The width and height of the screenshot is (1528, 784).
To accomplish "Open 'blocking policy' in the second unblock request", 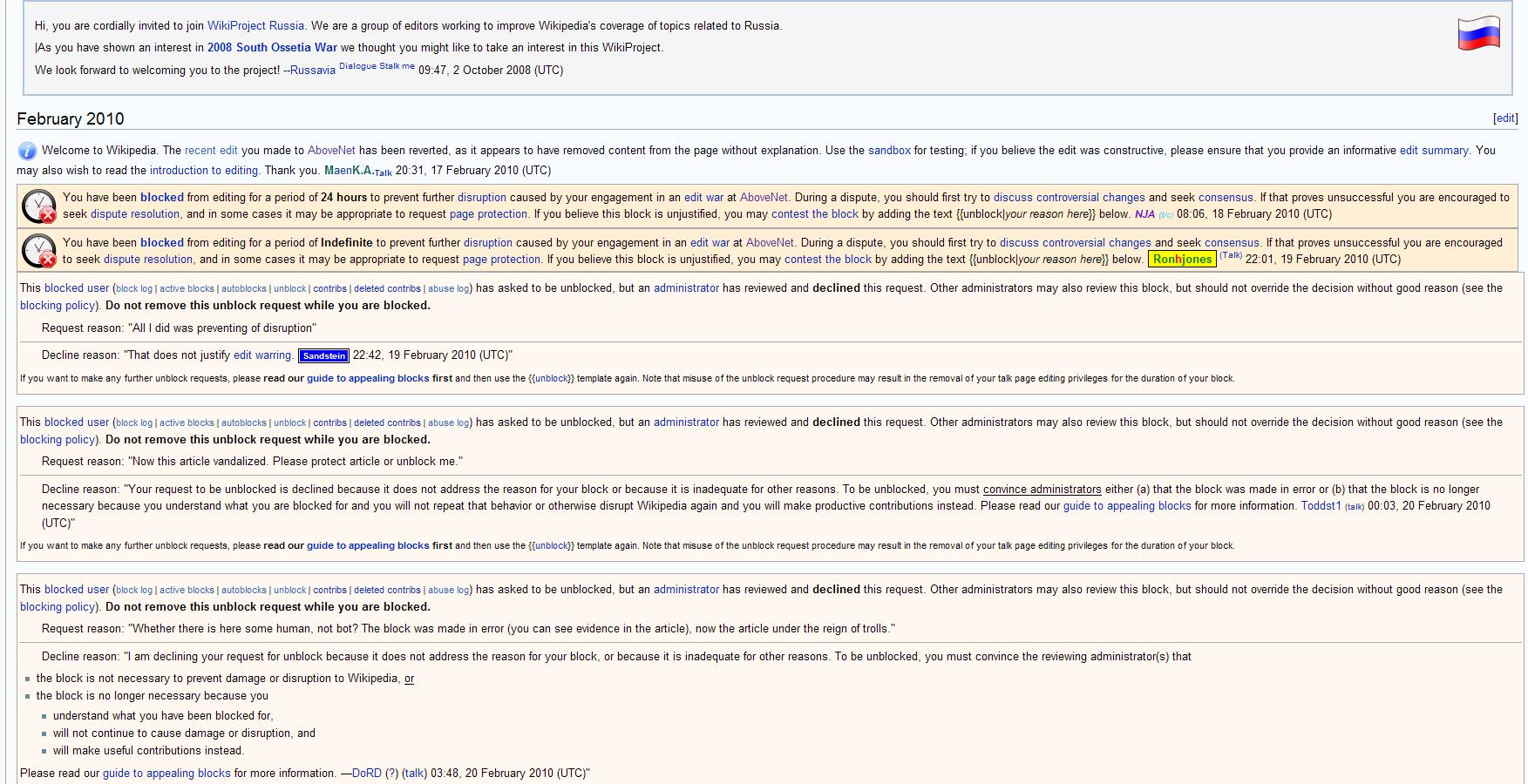I will pyautogui.click(x=58, y=440).
